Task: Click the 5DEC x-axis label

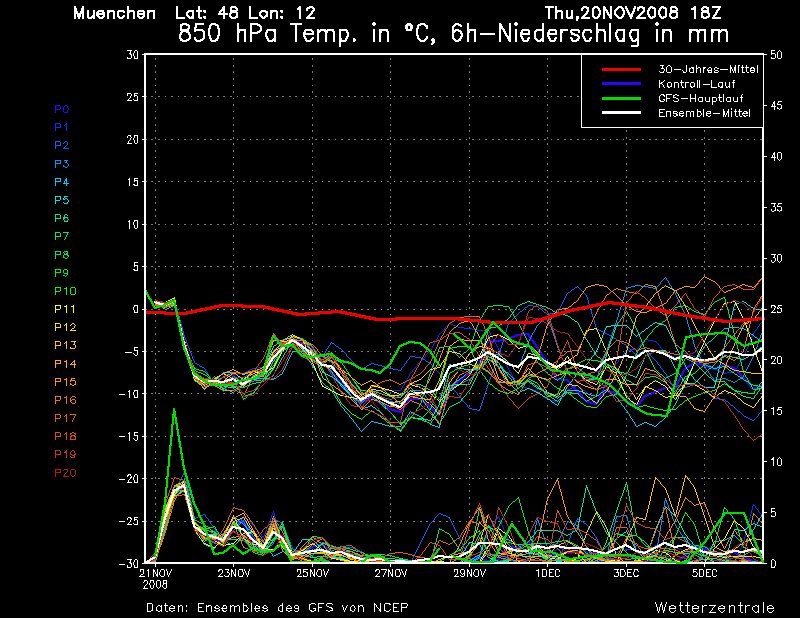Action: point(705,574)
